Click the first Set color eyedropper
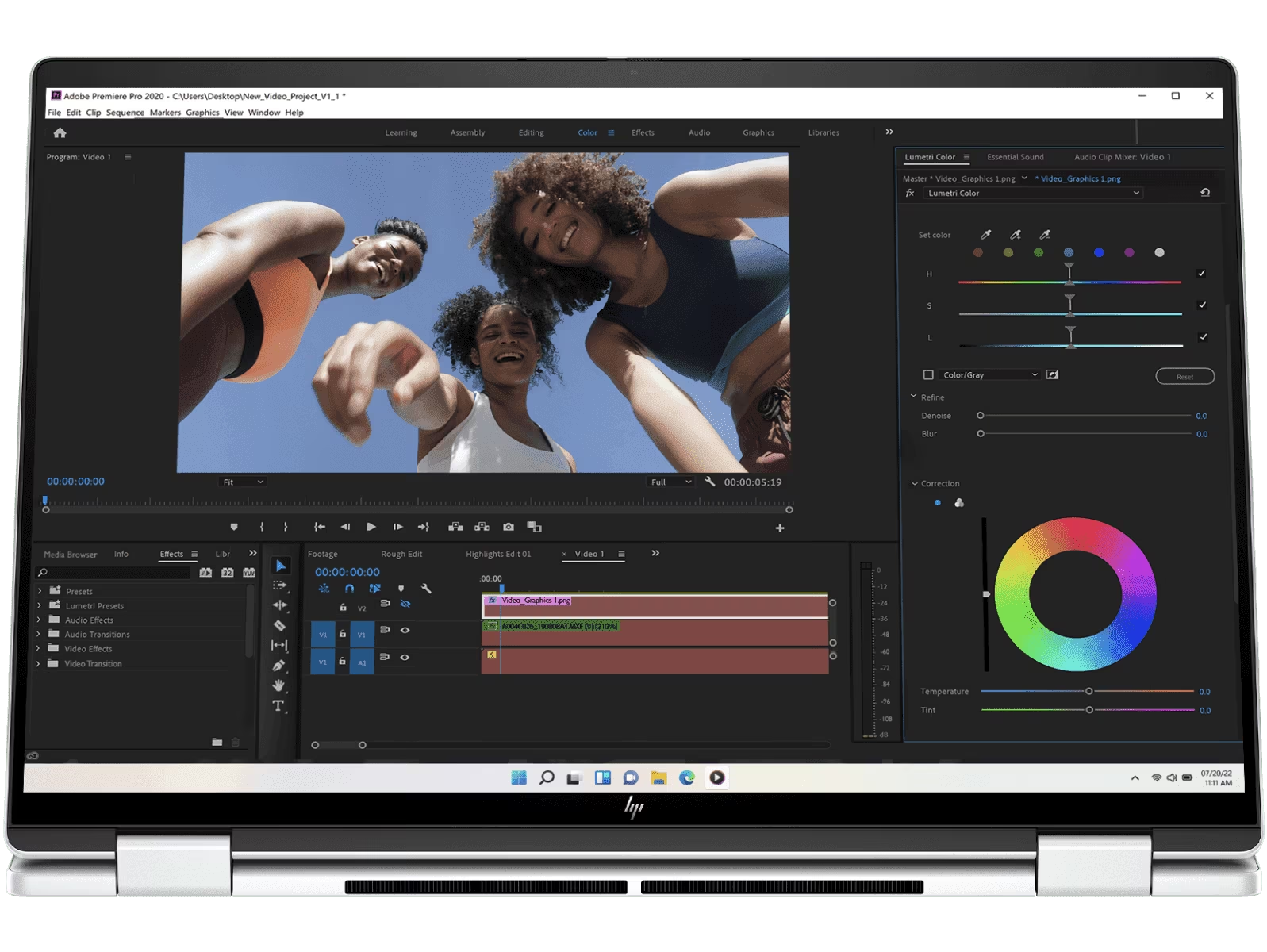Screen dimensions: 1267x952 985,235
